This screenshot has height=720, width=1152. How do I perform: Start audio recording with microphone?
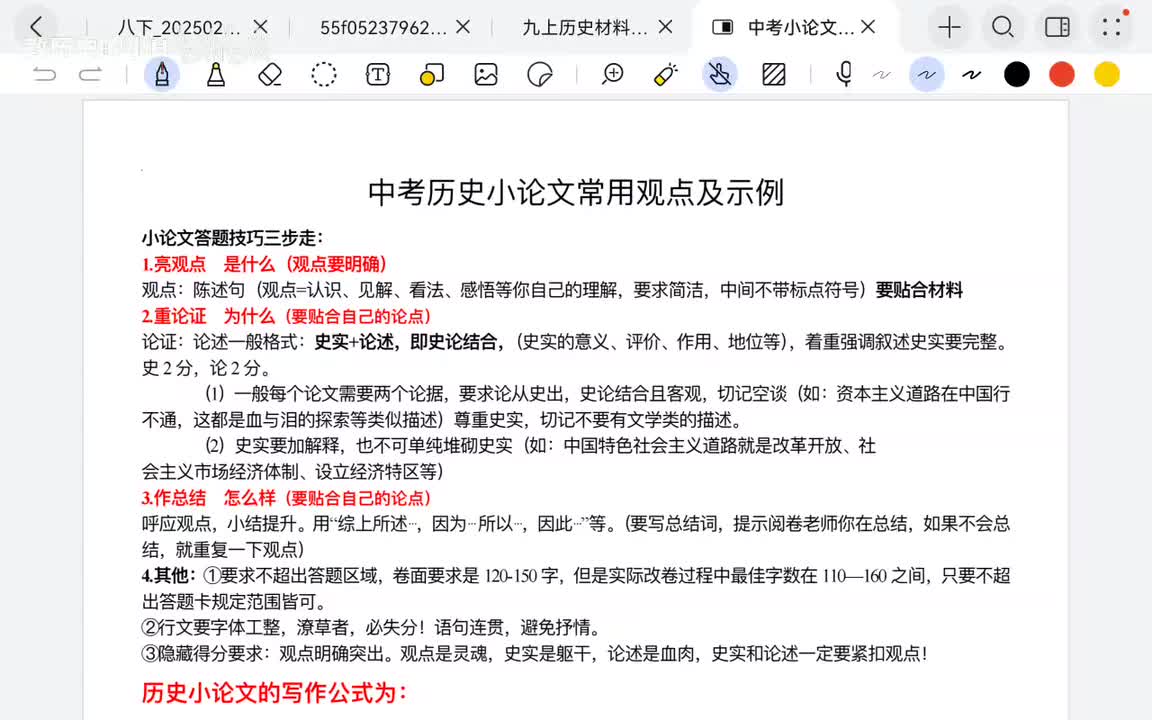[845, 73]
